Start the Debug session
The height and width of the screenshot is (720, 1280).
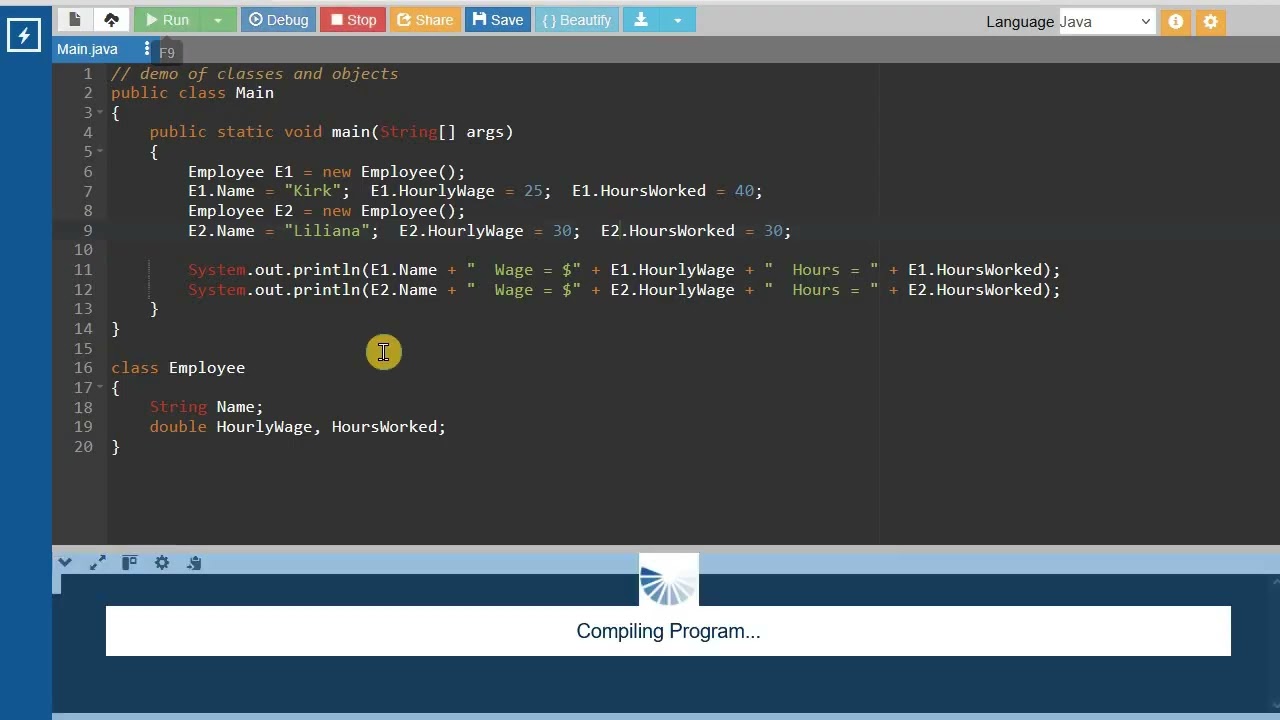click(278, 19)
